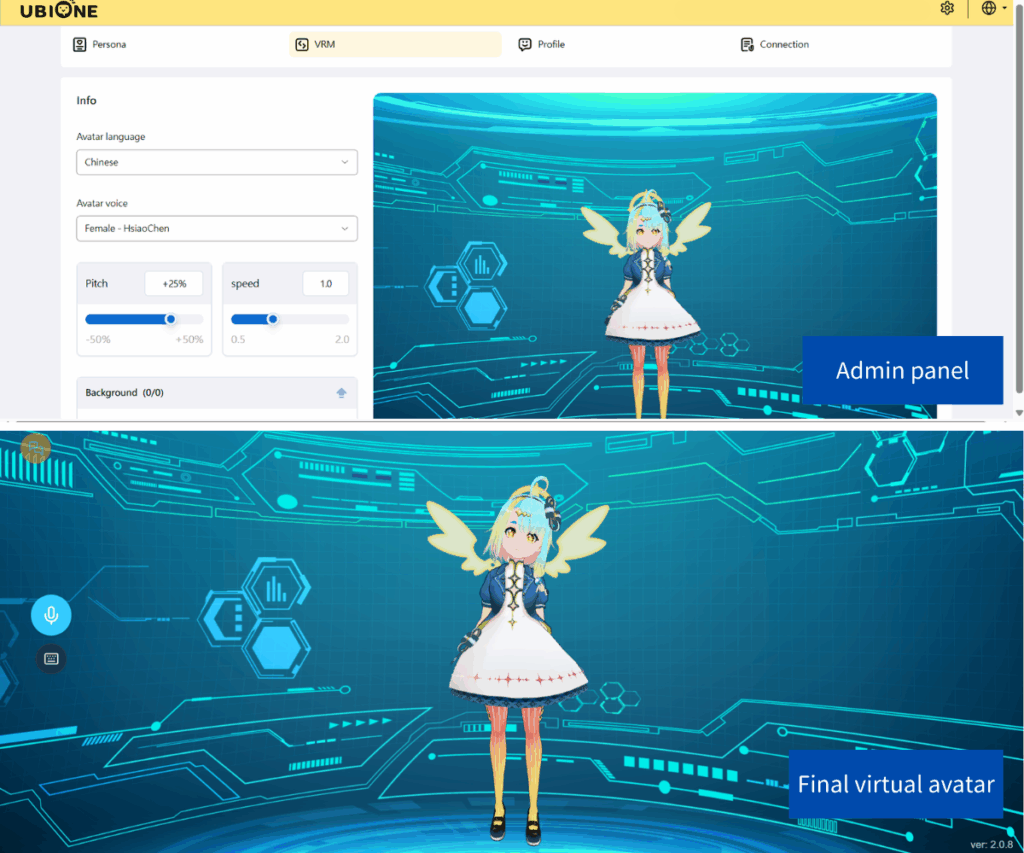The width and height of the screenshot is (1024, 853).
Task: Click the Admin panel button
Action: (902, 370)
